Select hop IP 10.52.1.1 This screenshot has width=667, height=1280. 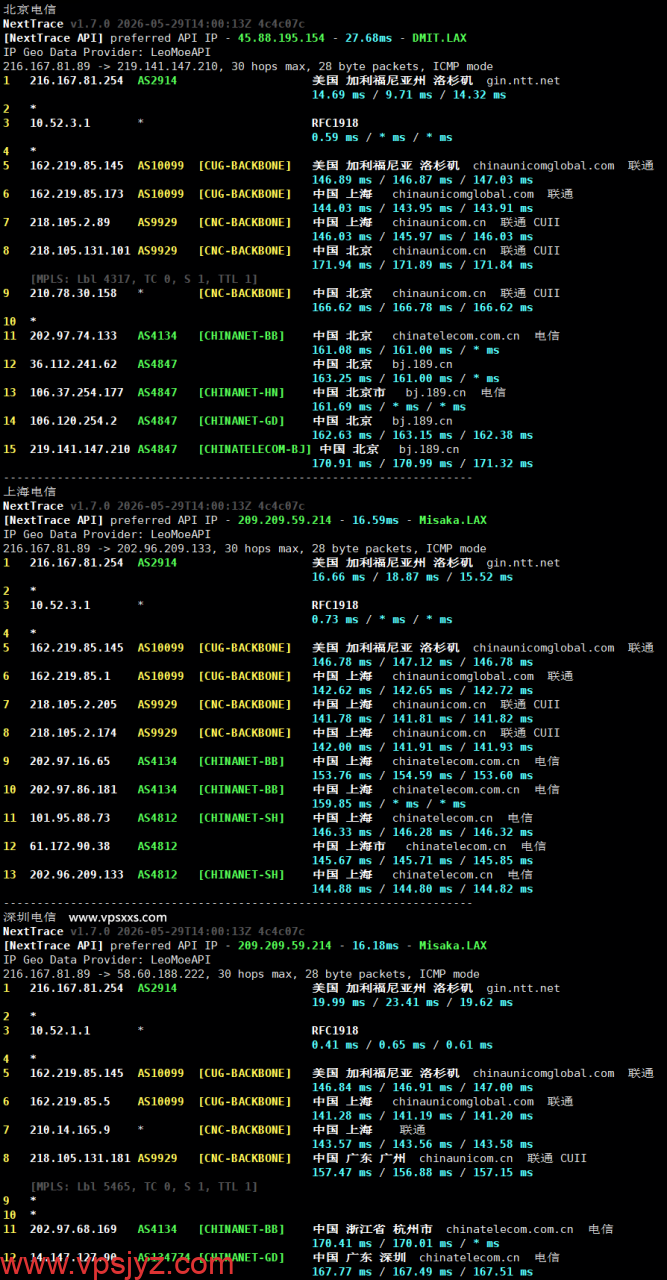[60, 1030]
